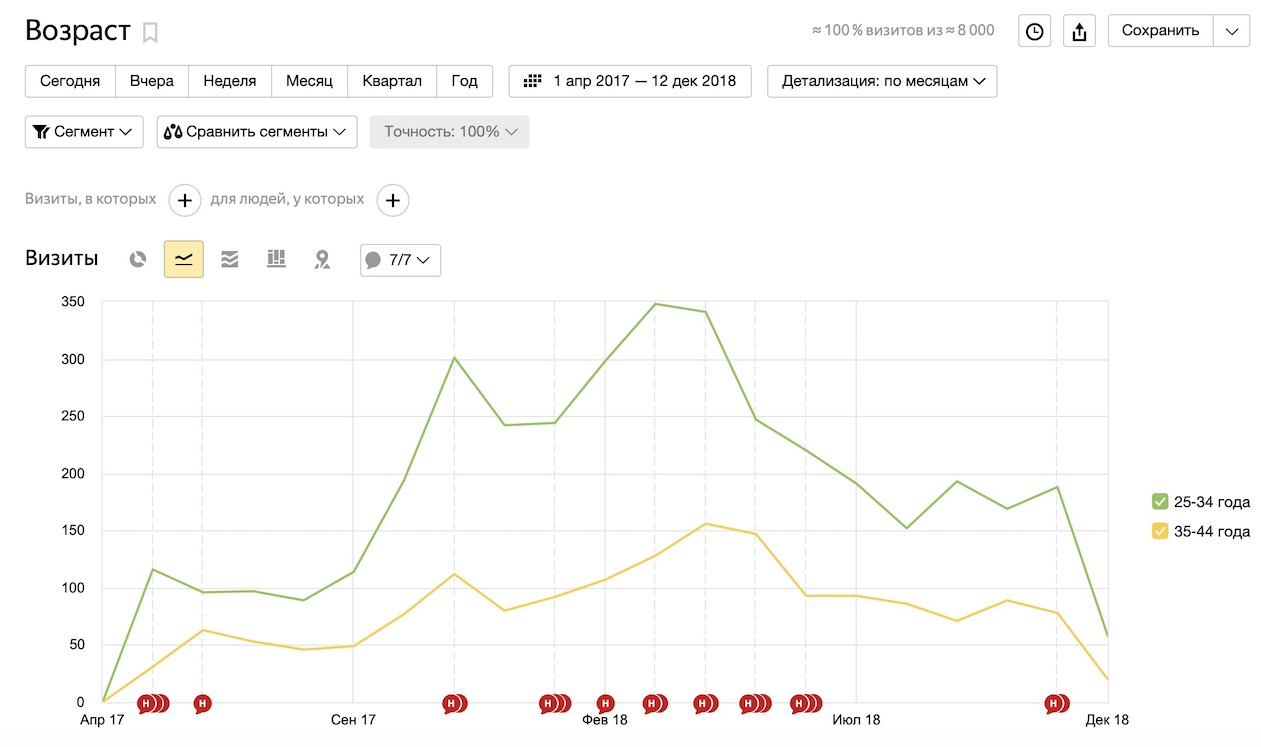Switch to stacked area chart icon

point(230,260)
